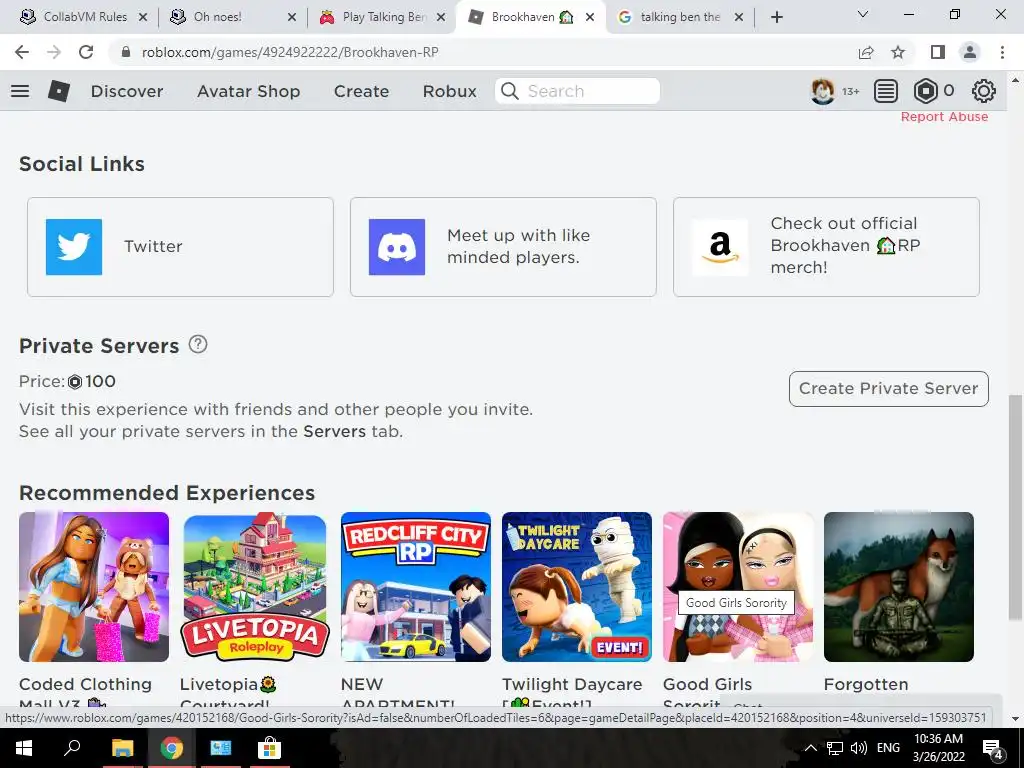Viewport: 1024px width, 768px height.
Task: Switch to the CollabVM Rules tab
Action: [85, 17]
